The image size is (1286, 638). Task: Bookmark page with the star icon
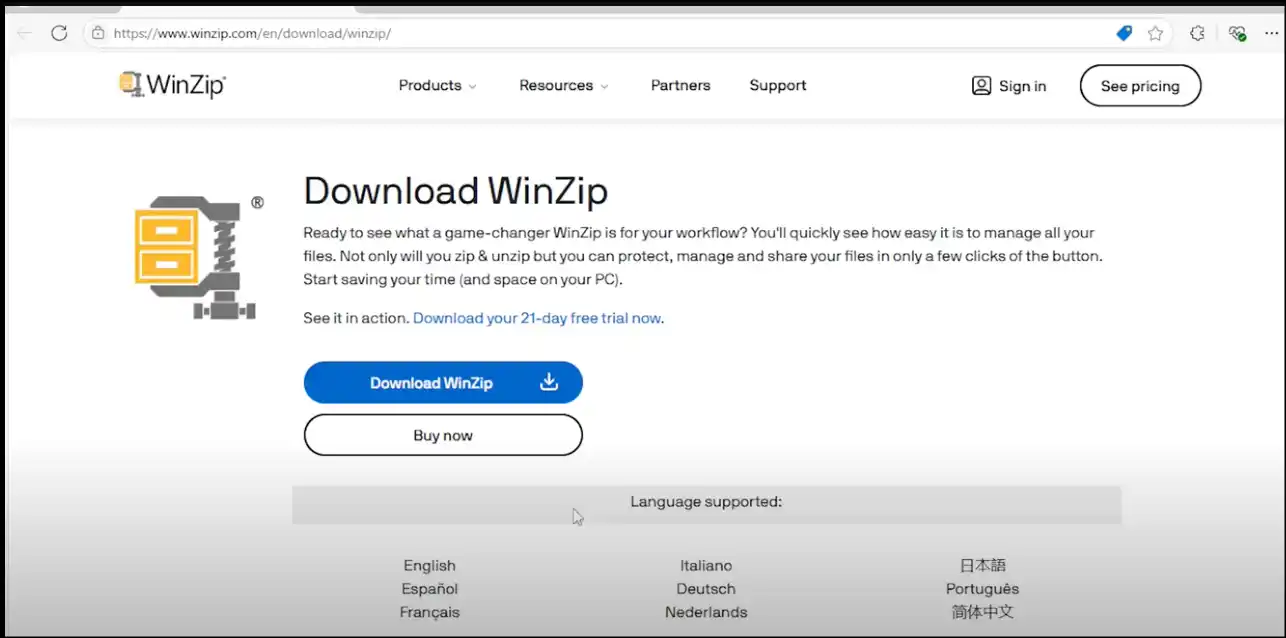pos(1156,33)
